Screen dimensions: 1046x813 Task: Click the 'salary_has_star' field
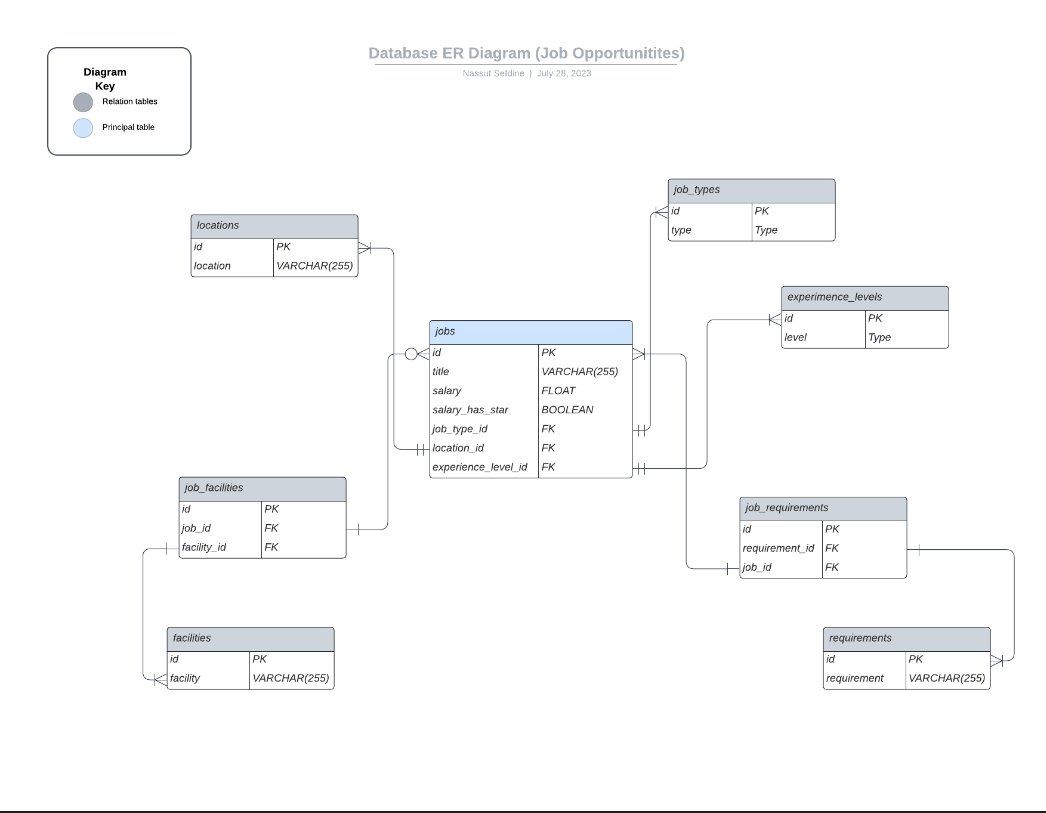[x=470, y=410]
